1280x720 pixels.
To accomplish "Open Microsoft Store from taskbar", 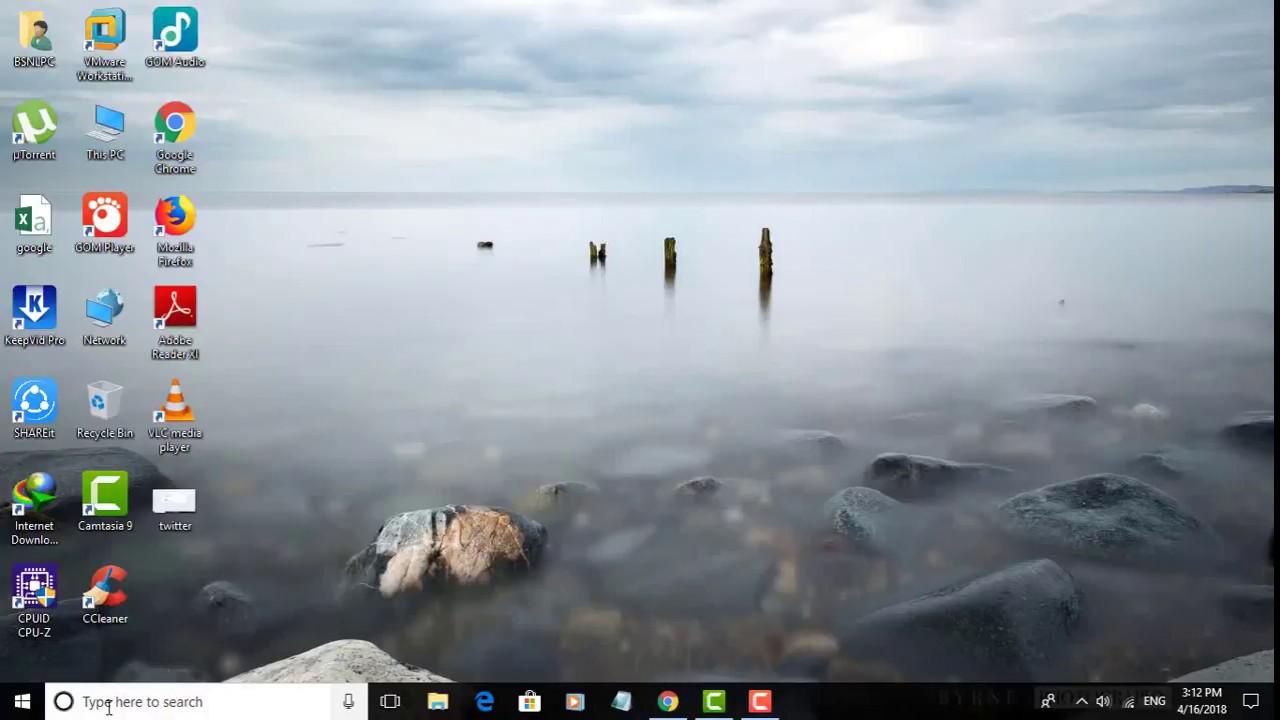I will pos(530,702).
